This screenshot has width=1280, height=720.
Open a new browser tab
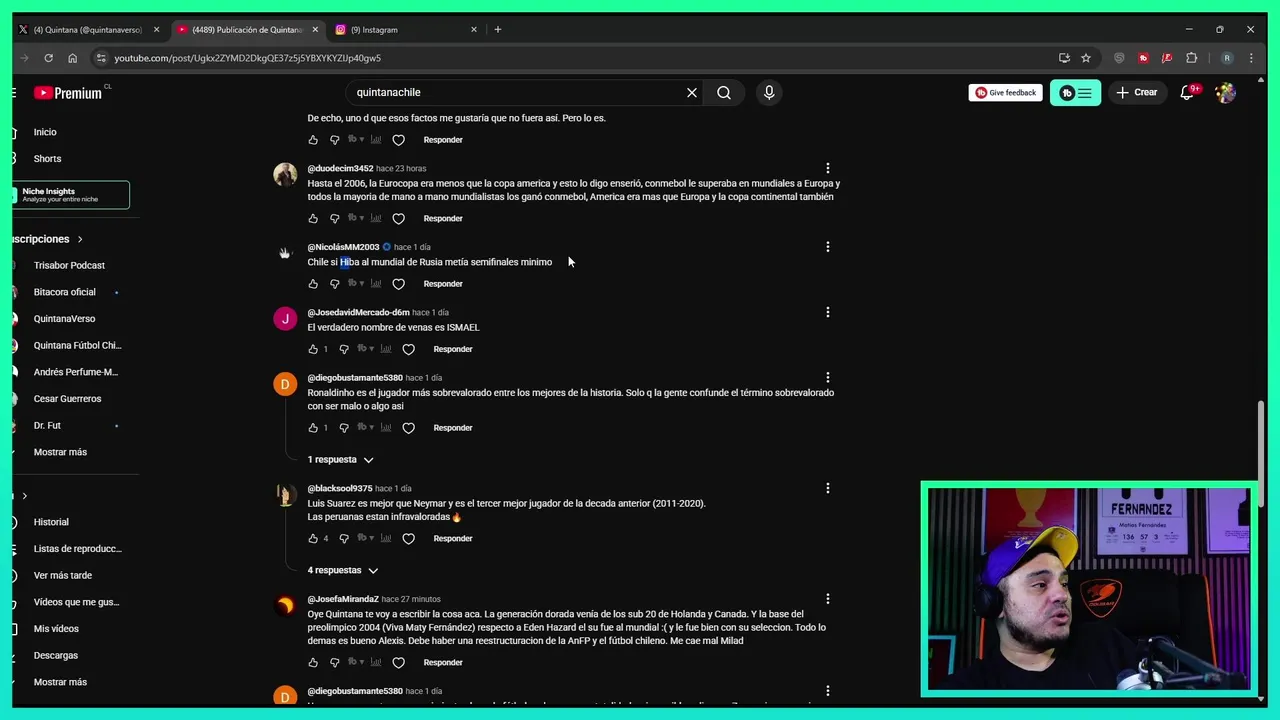pyautogui.click(x=497, y=30)
